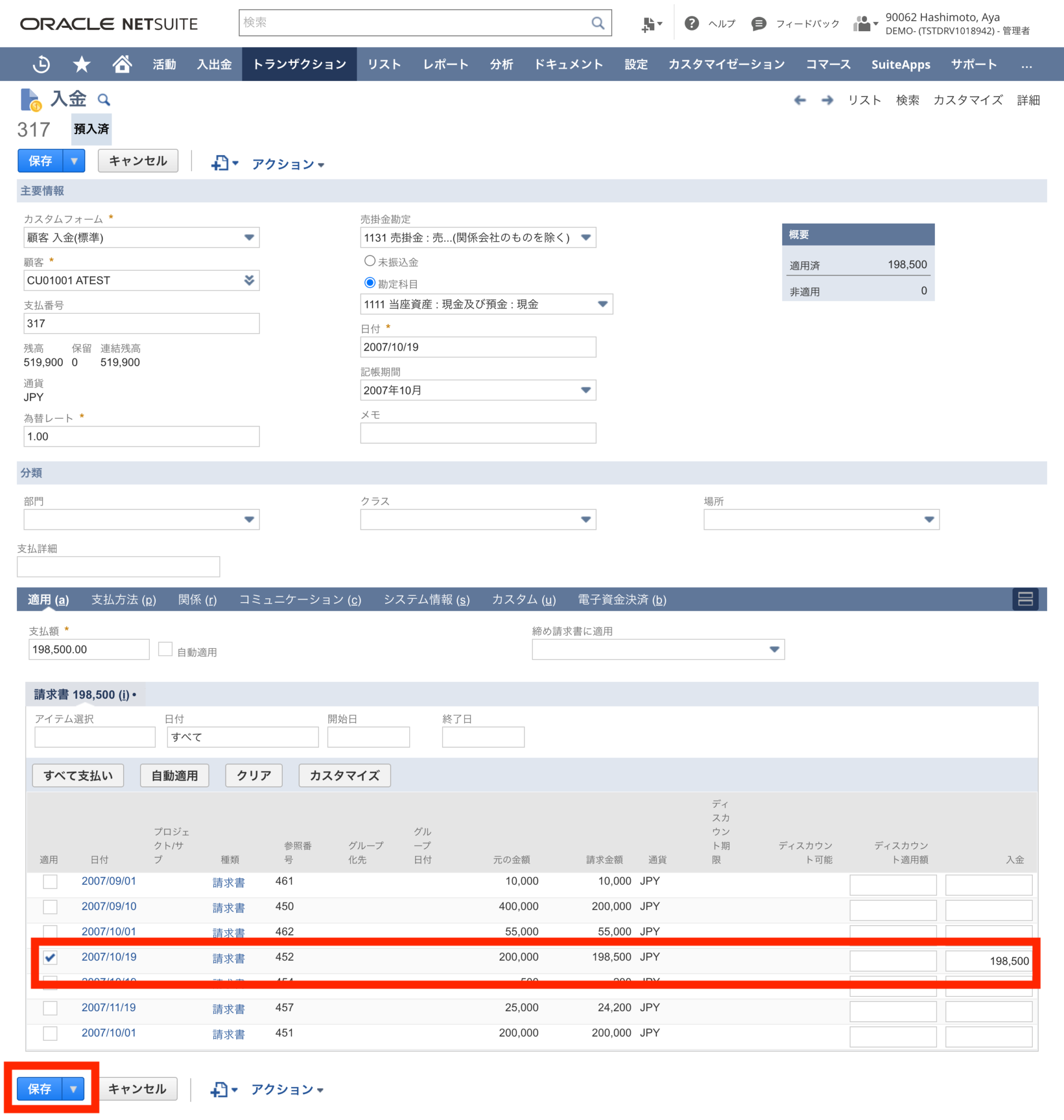This screenshot has height=1120, width=1064.
Task: Check the 自動適用 checkbox
Action: [x=165, y=649]
